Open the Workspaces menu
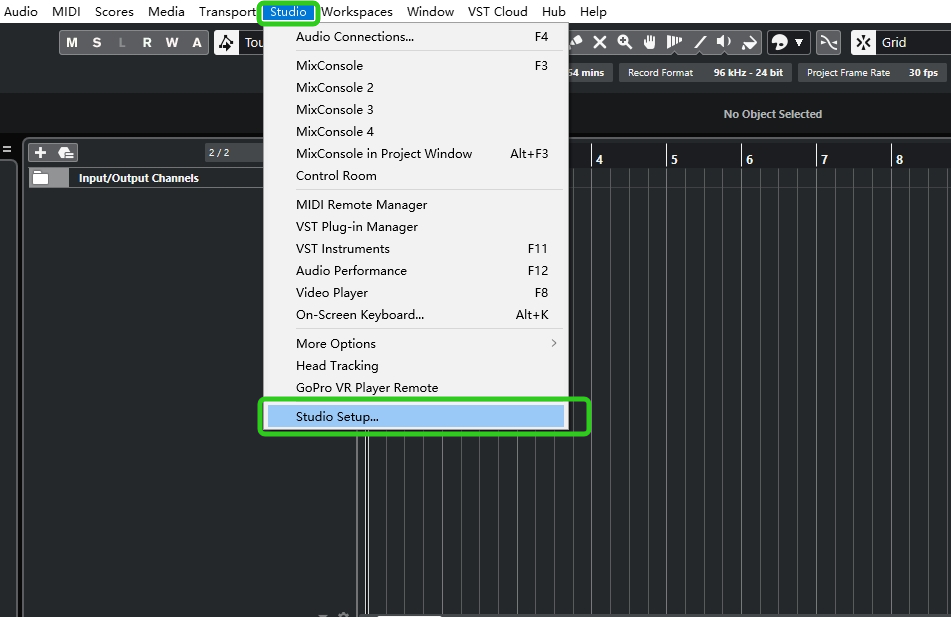This screenshot has width=951, height=617. [x=357, y=12]
